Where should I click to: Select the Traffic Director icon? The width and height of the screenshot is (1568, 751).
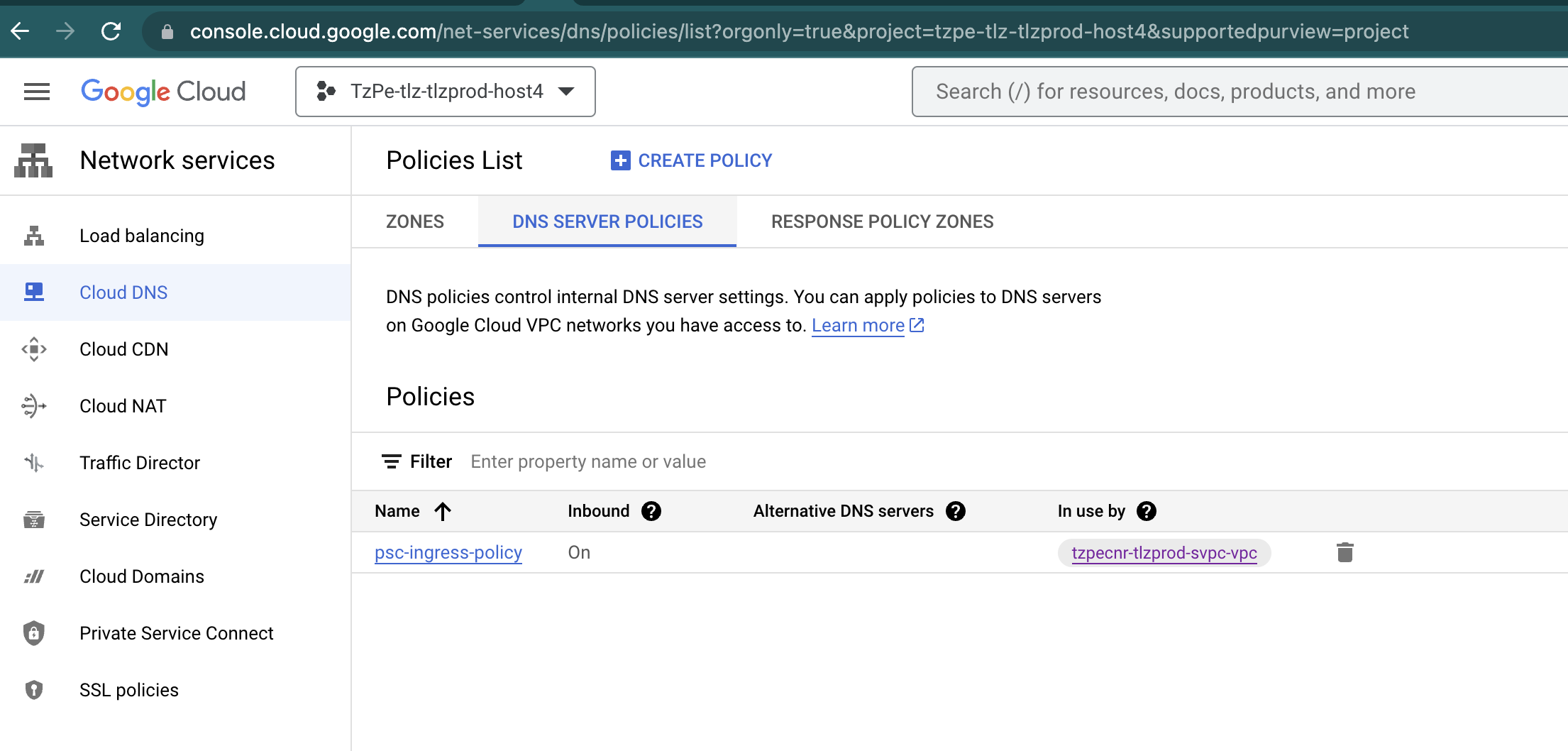33,462
